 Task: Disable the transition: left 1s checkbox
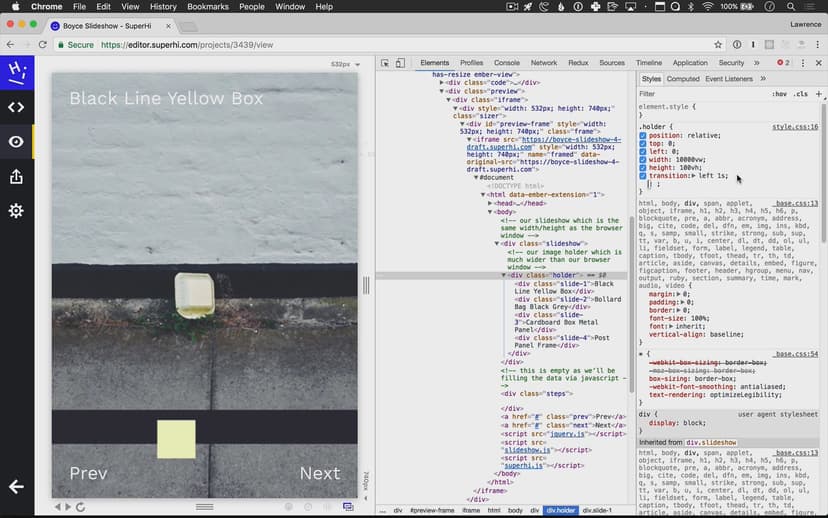643,175
